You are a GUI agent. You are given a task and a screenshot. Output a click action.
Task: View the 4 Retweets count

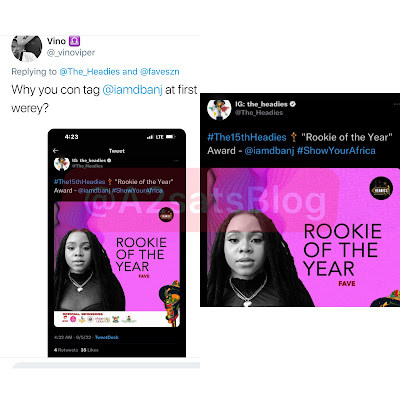[x=66, y=350]
